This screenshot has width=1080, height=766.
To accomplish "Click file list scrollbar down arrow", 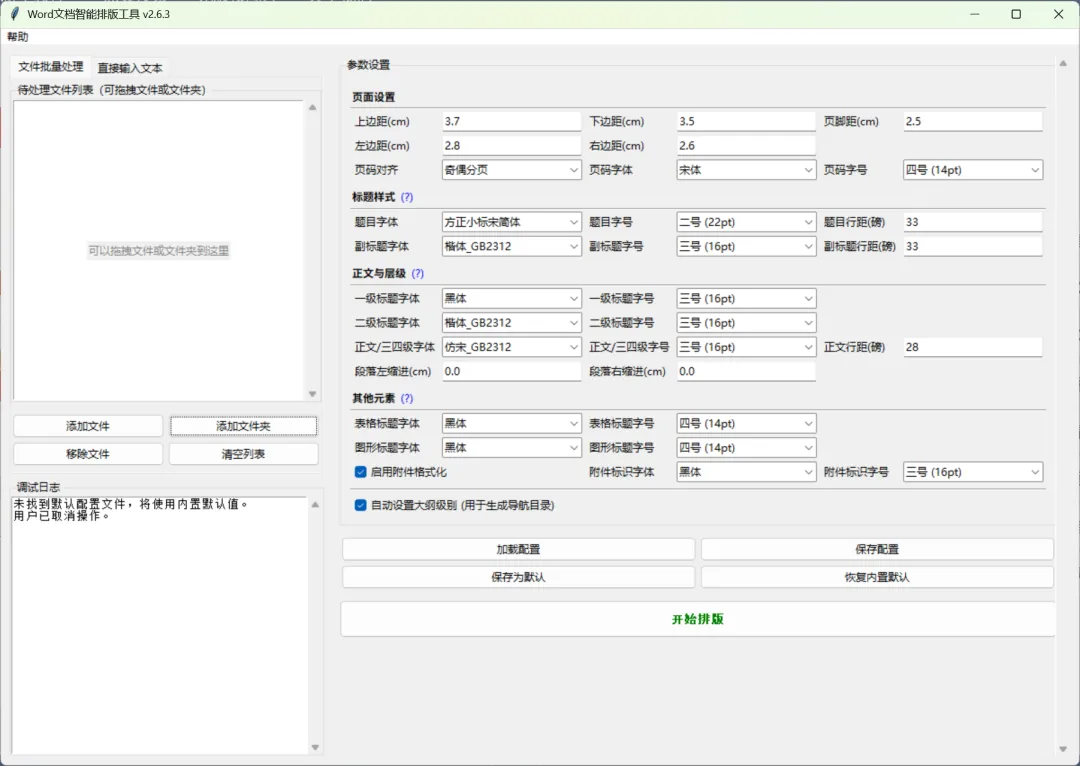I will pyautogui.click(x=313, y=394).
